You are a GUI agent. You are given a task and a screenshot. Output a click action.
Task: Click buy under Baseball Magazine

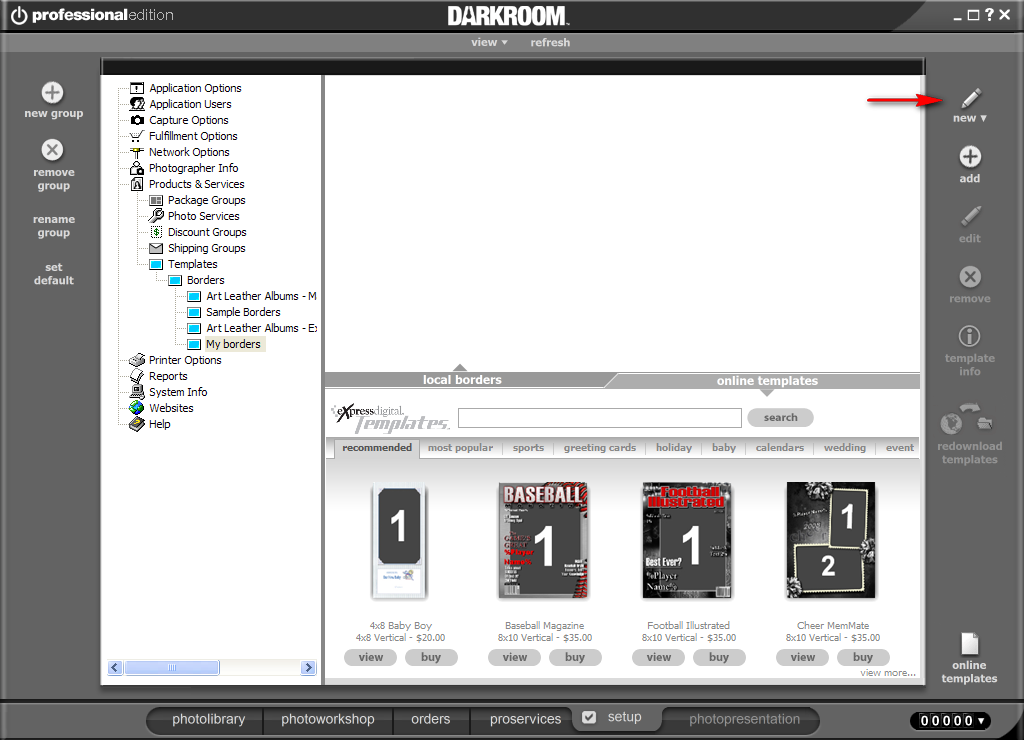coord(575,657)
